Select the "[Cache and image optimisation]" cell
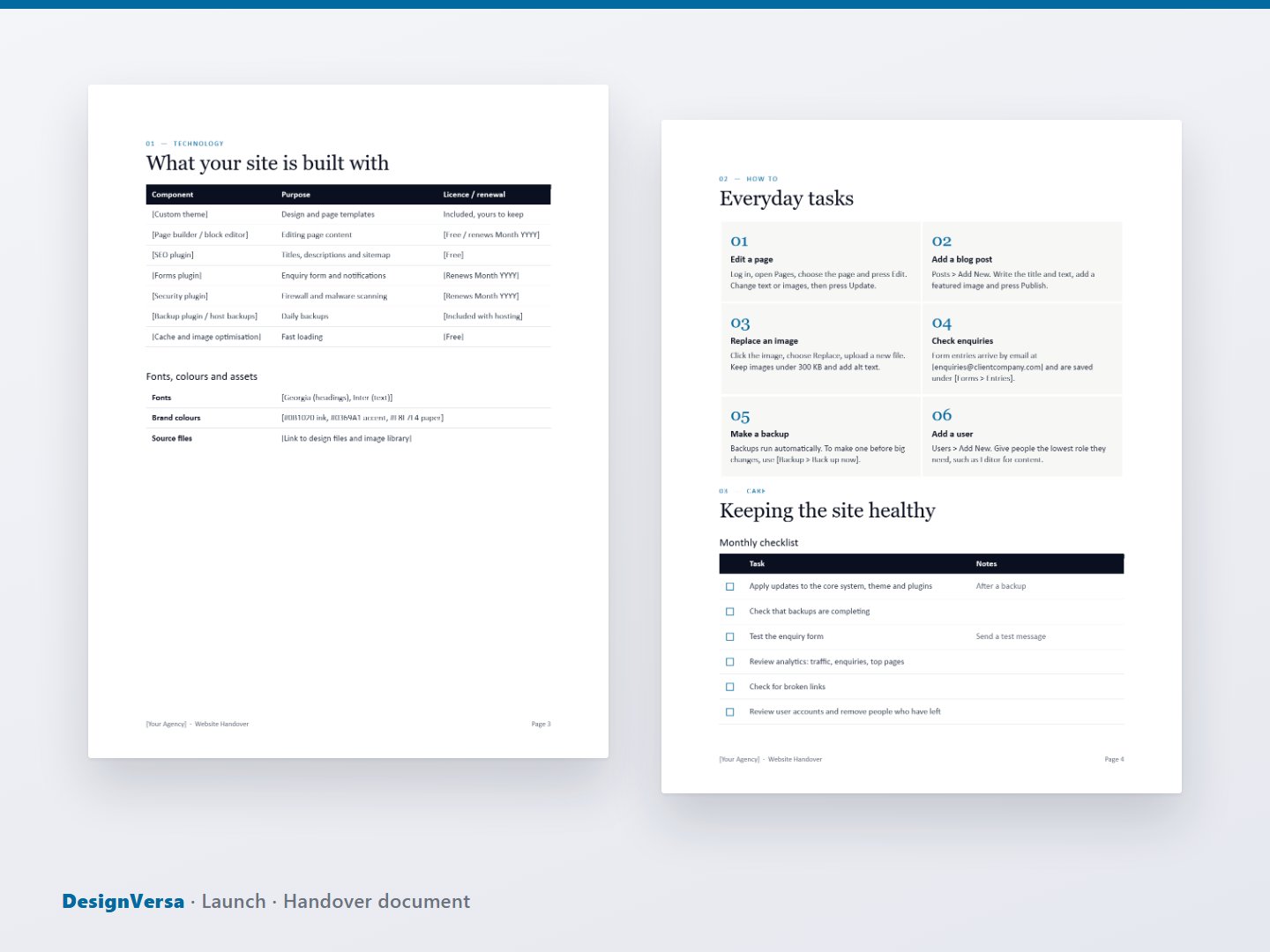The height and width of the screenshot is (952, 1270). pos(206,337)
